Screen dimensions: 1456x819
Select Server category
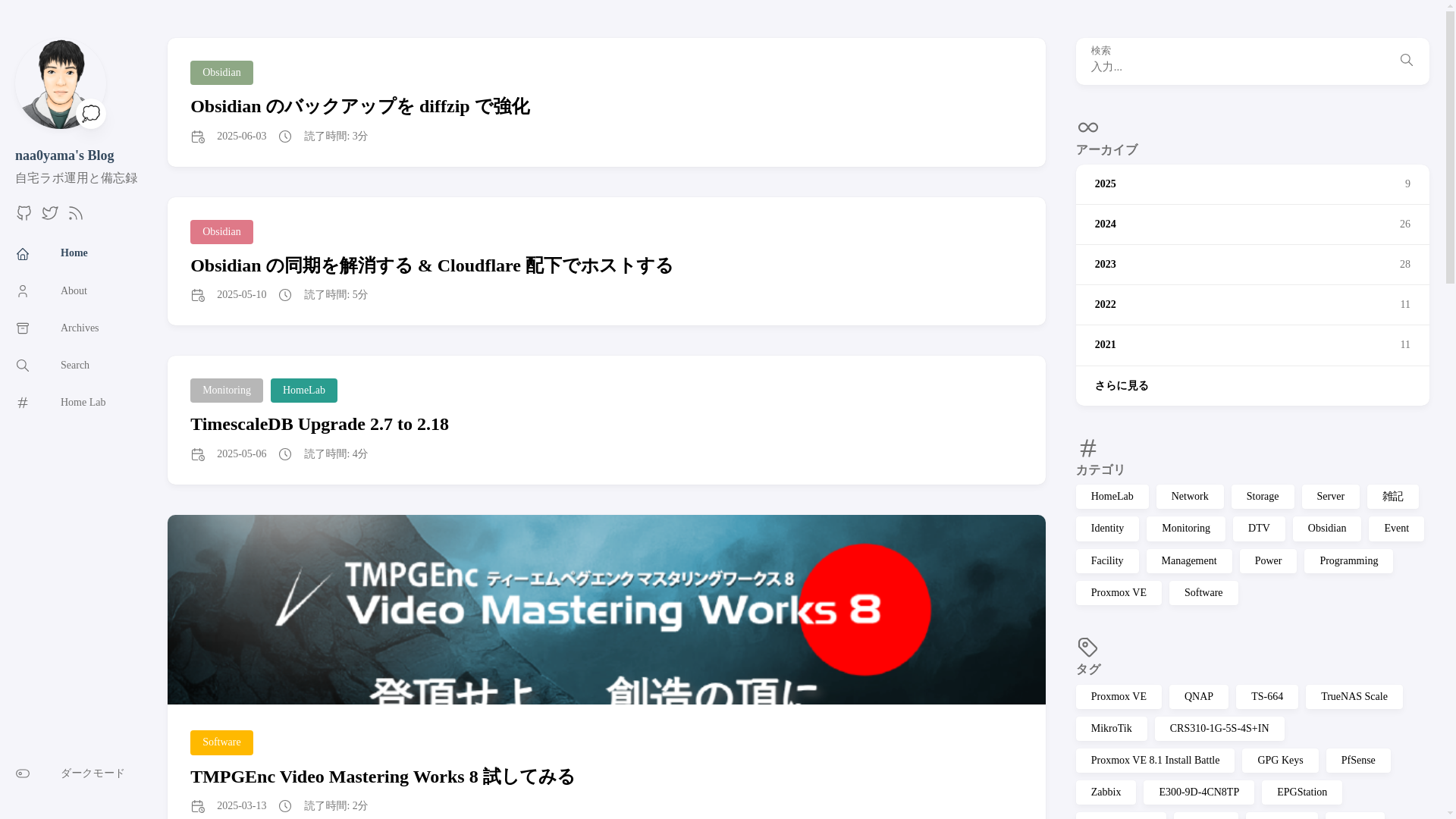point(1331,497)
